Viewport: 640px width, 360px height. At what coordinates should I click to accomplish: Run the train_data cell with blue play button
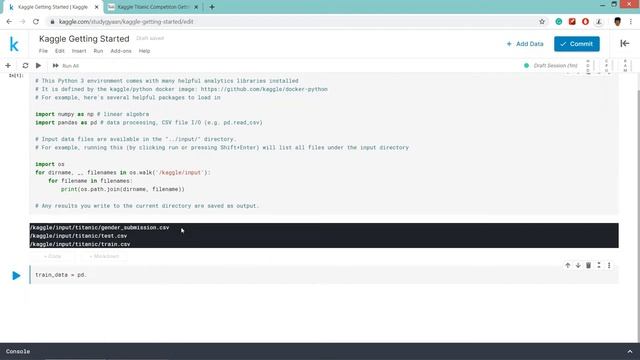click(16, 276)
